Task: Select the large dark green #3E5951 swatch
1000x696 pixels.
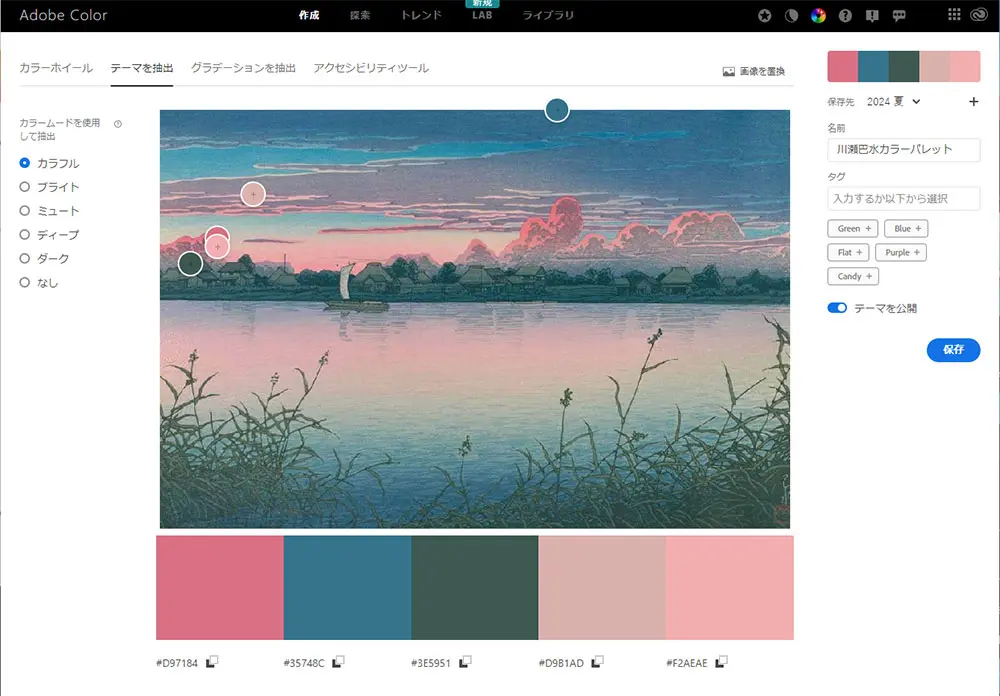Action: click(x=475, y=588)
